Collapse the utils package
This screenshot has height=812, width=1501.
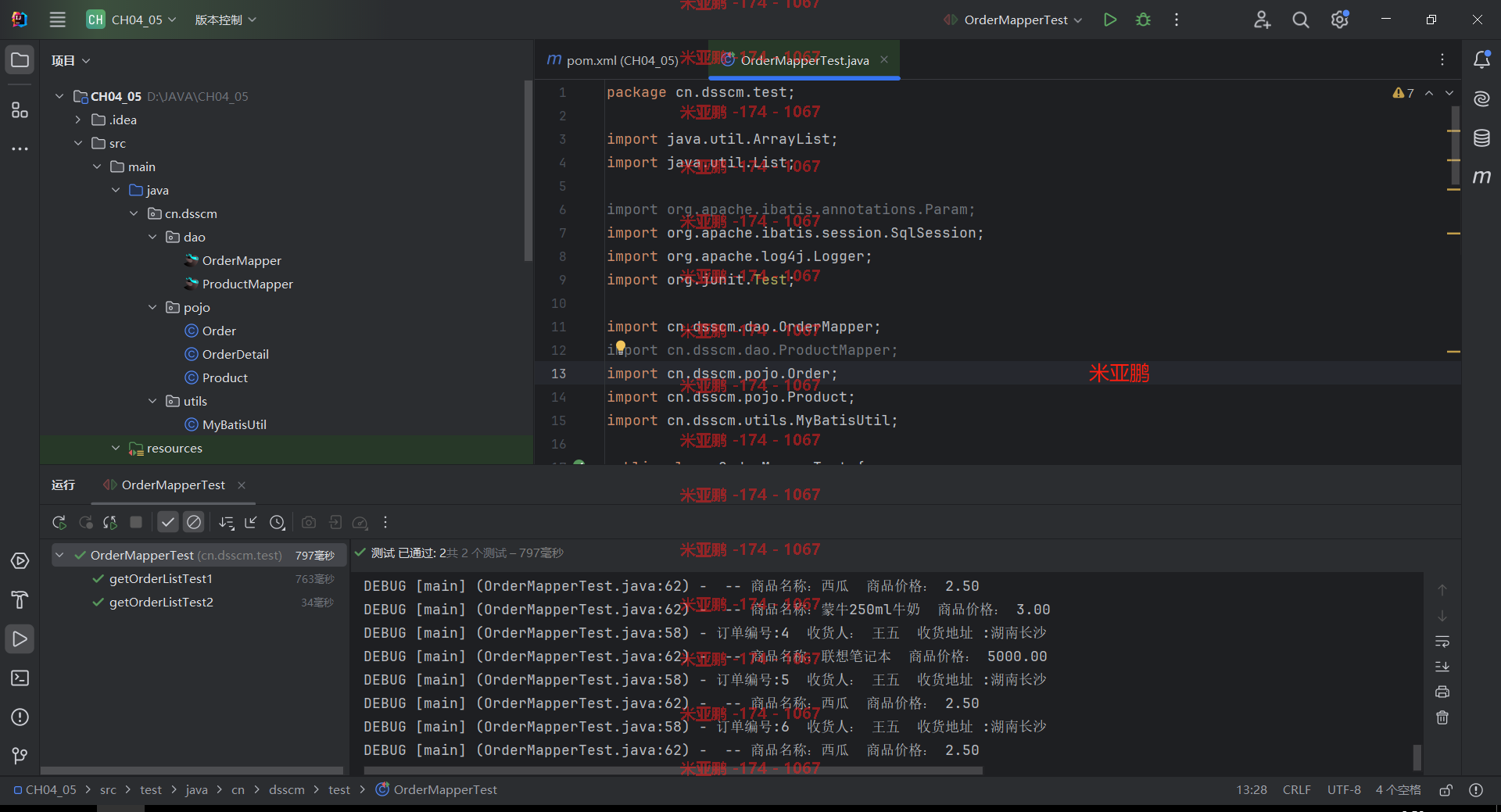coord(152,401)
